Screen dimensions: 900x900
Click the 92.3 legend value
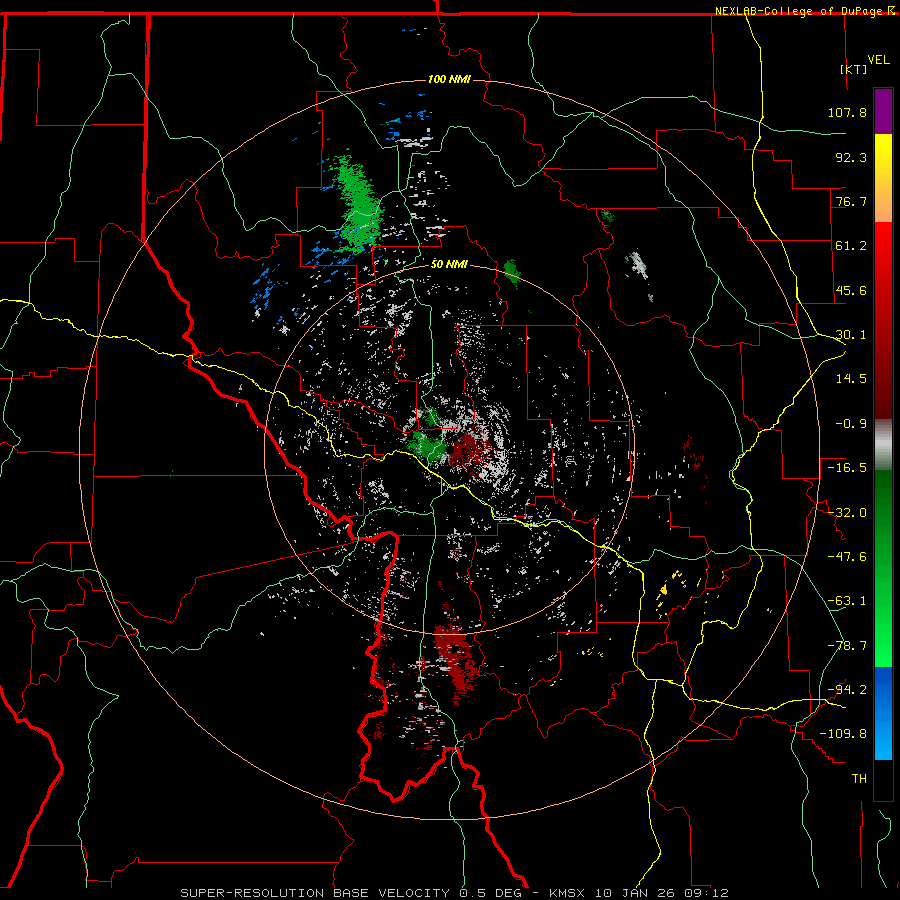(851, 157)
